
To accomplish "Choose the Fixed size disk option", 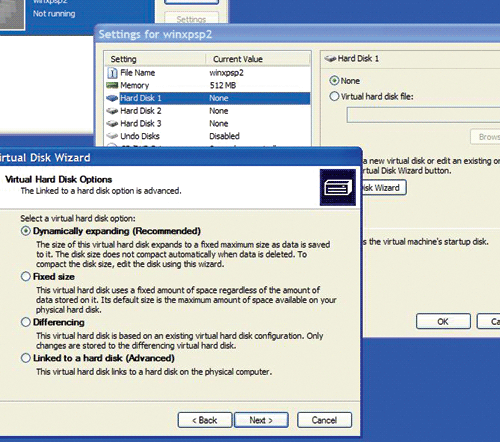I will point(26,277).
